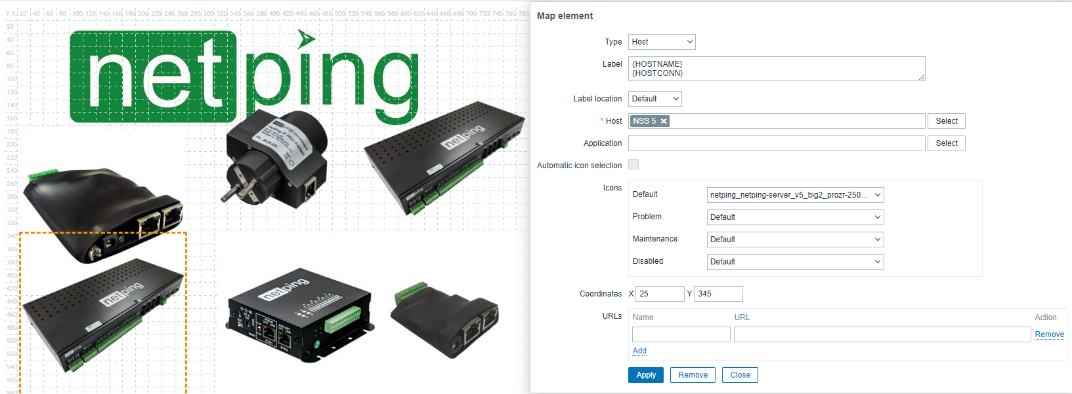Image resolution: width=1072 pixels, height=394 pixels.
Task: Select the selected NetPing server in dashed box
Action: tap(103, 313)
